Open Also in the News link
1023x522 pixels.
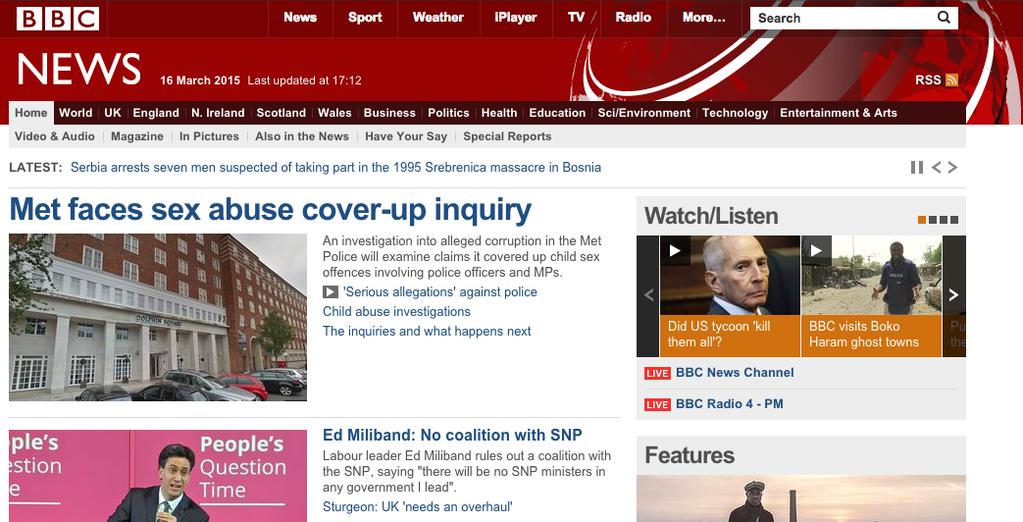(302, 136)
